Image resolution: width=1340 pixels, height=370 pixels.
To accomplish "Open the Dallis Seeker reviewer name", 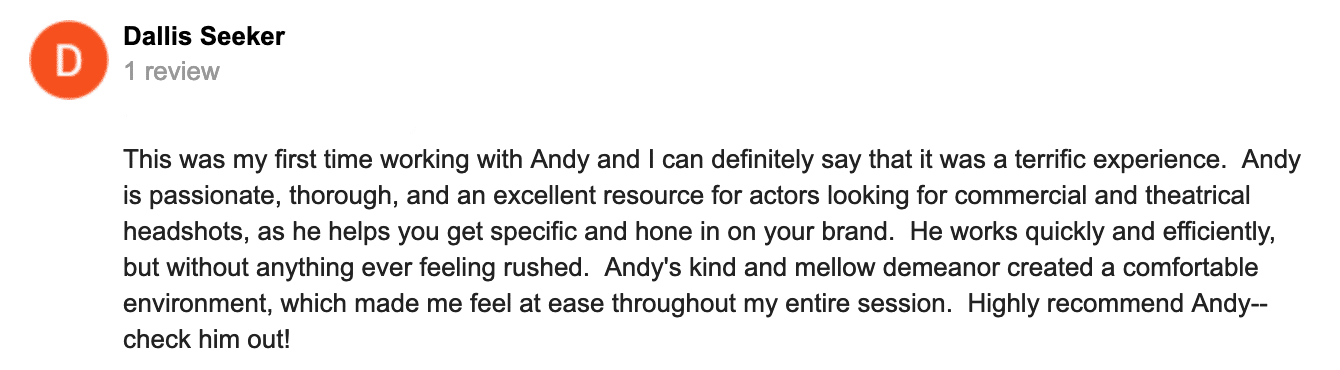I will coord(204,37).
